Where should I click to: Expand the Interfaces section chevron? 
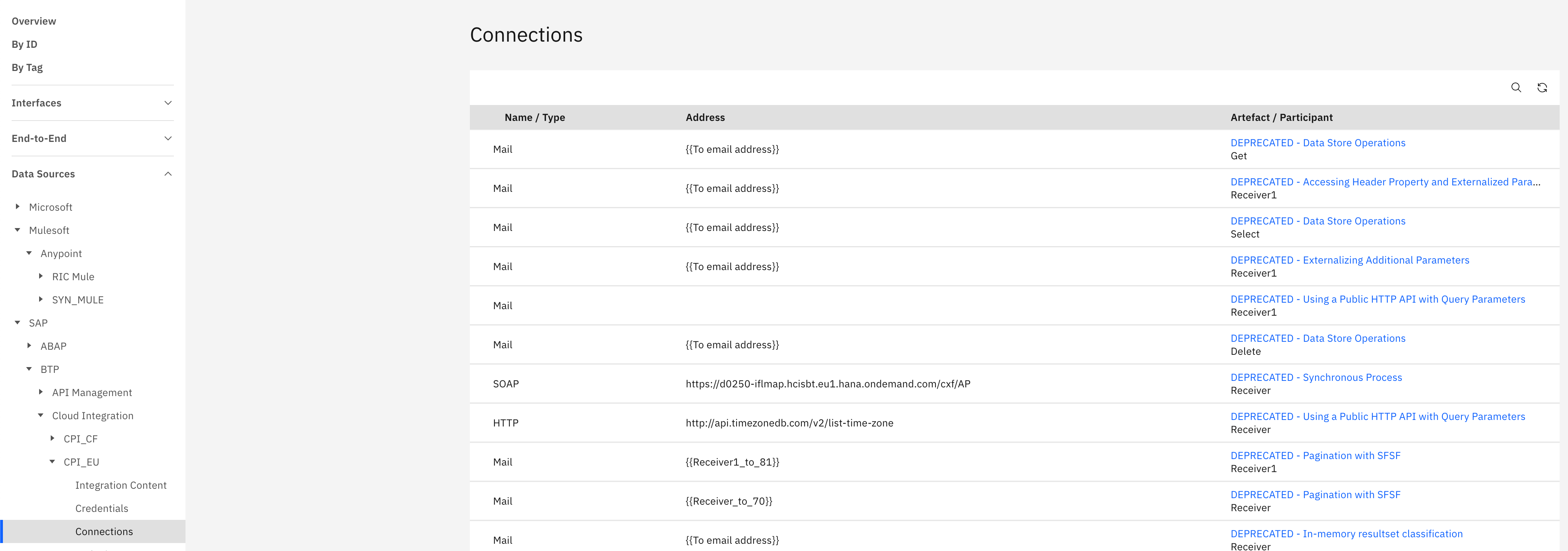pyautogui.click(x=168, y=103)
